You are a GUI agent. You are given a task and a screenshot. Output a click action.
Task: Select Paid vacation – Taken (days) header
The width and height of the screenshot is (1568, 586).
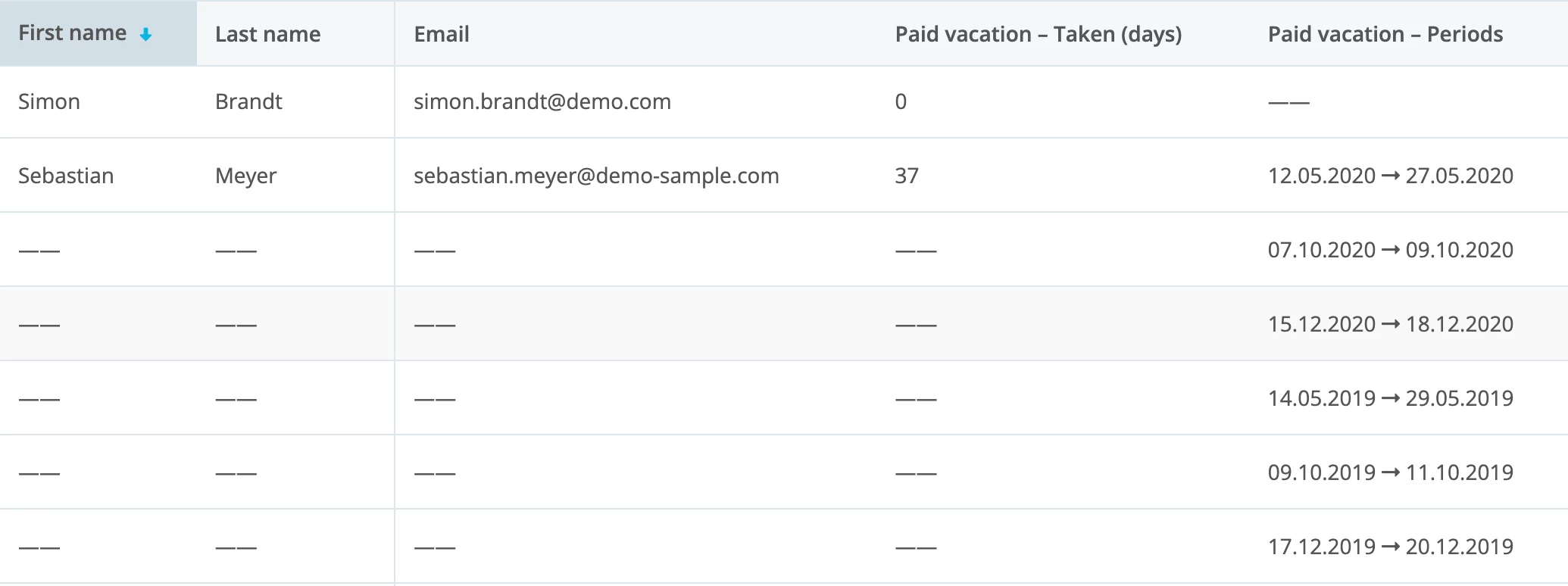pyautogui.click(x=1039, y=34)
